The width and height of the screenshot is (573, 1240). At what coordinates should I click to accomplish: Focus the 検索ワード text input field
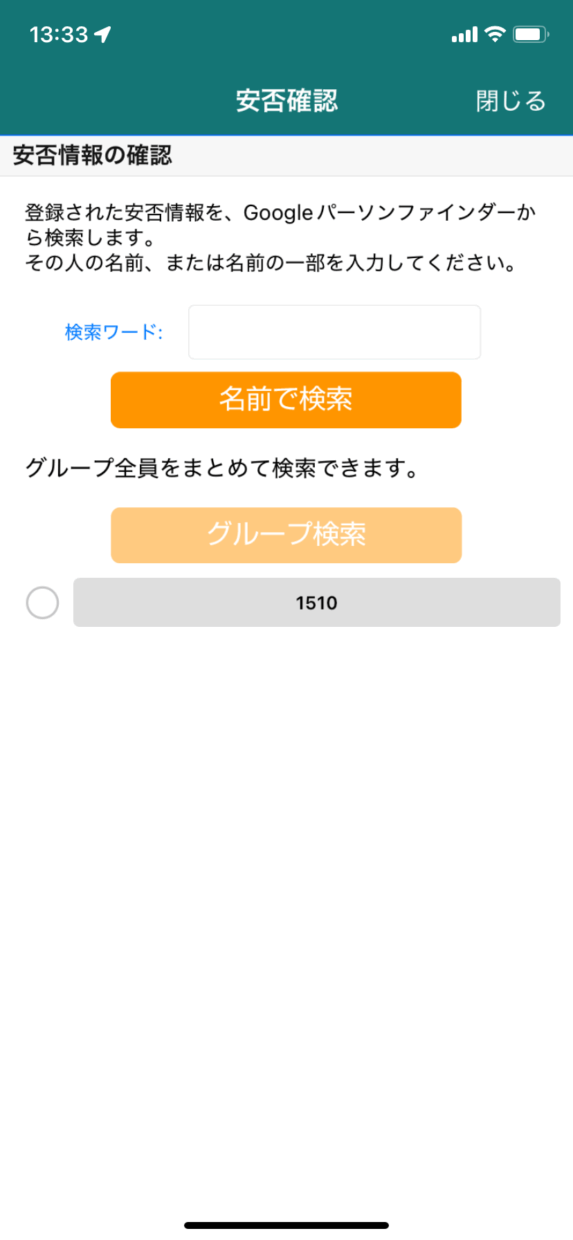coord(334,332)
